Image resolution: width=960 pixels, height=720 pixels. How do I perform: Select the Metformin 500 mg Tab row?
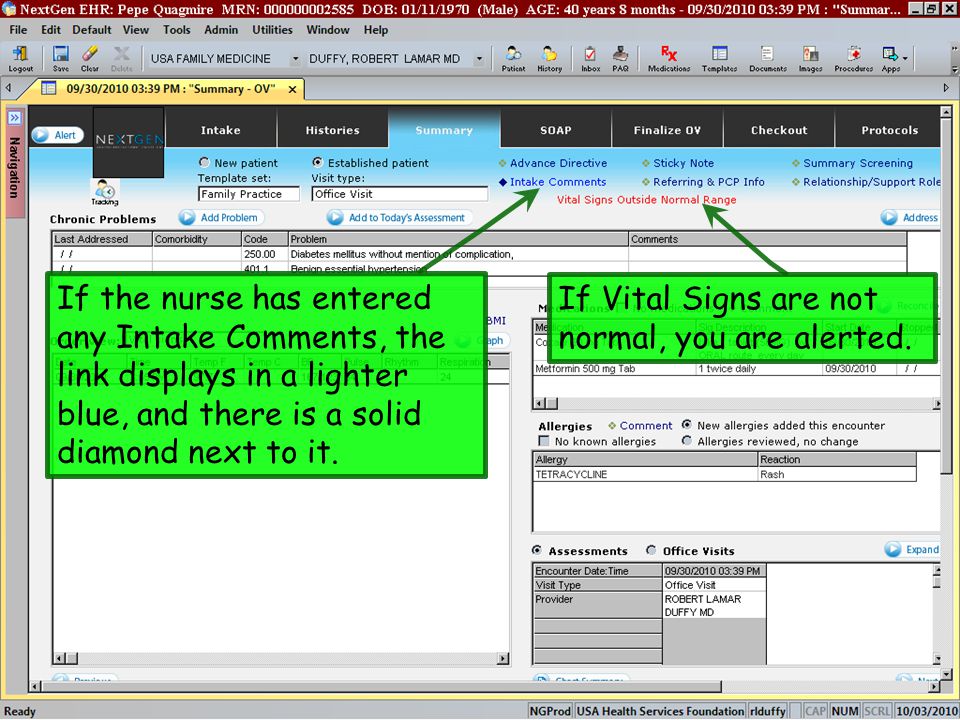(x=737, y=369)
